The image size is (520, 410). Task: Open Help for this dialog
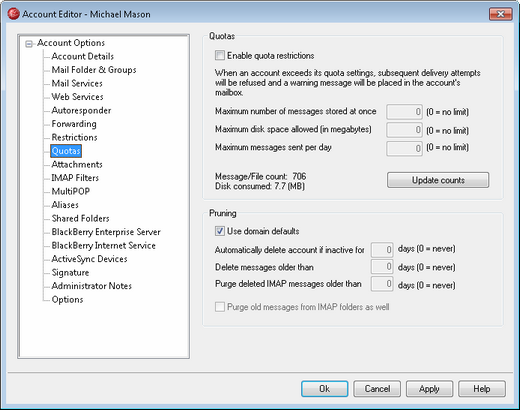[482, 389]
